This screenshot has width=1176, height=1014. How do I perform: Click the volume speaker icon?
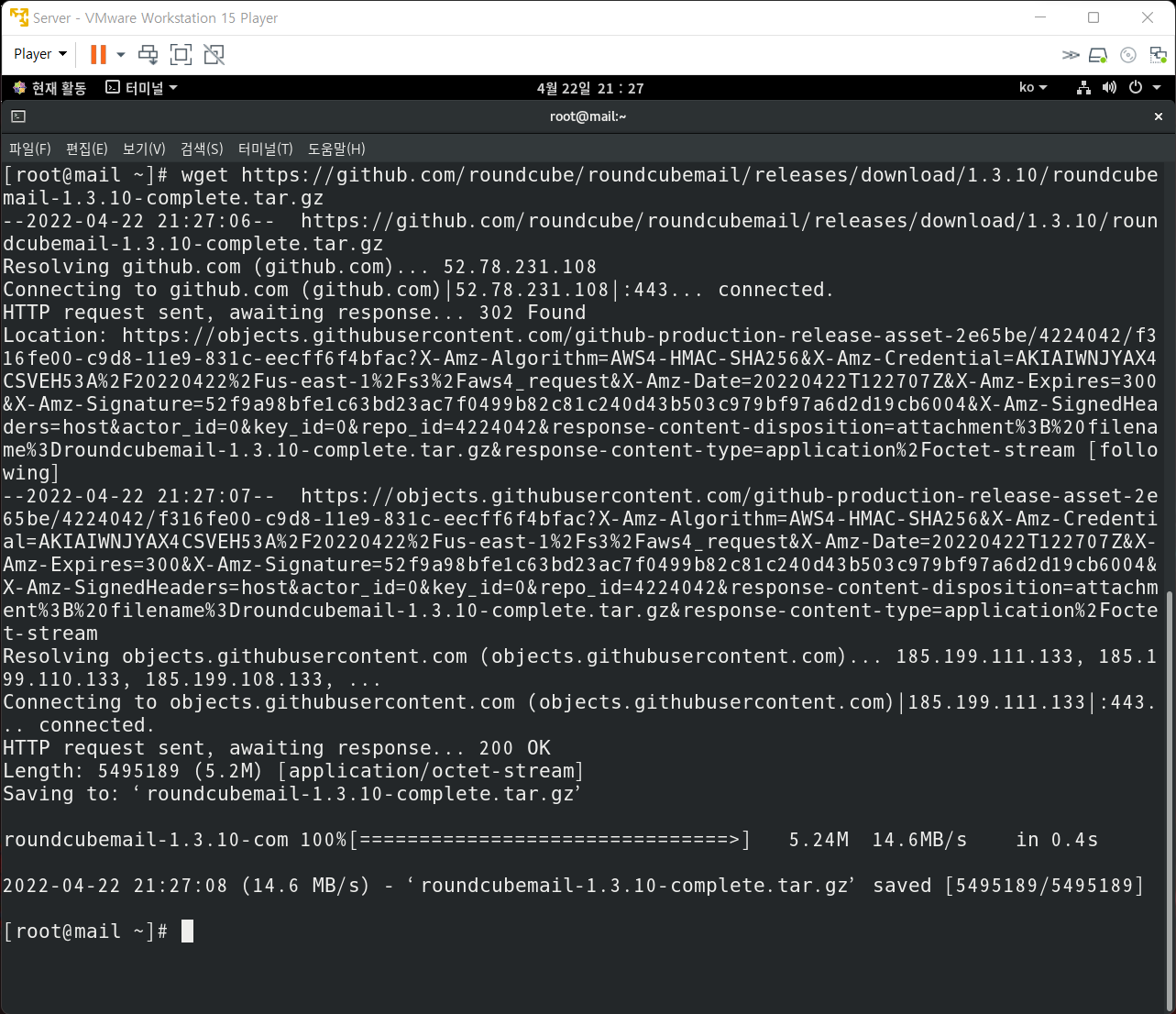[1109, 88]
